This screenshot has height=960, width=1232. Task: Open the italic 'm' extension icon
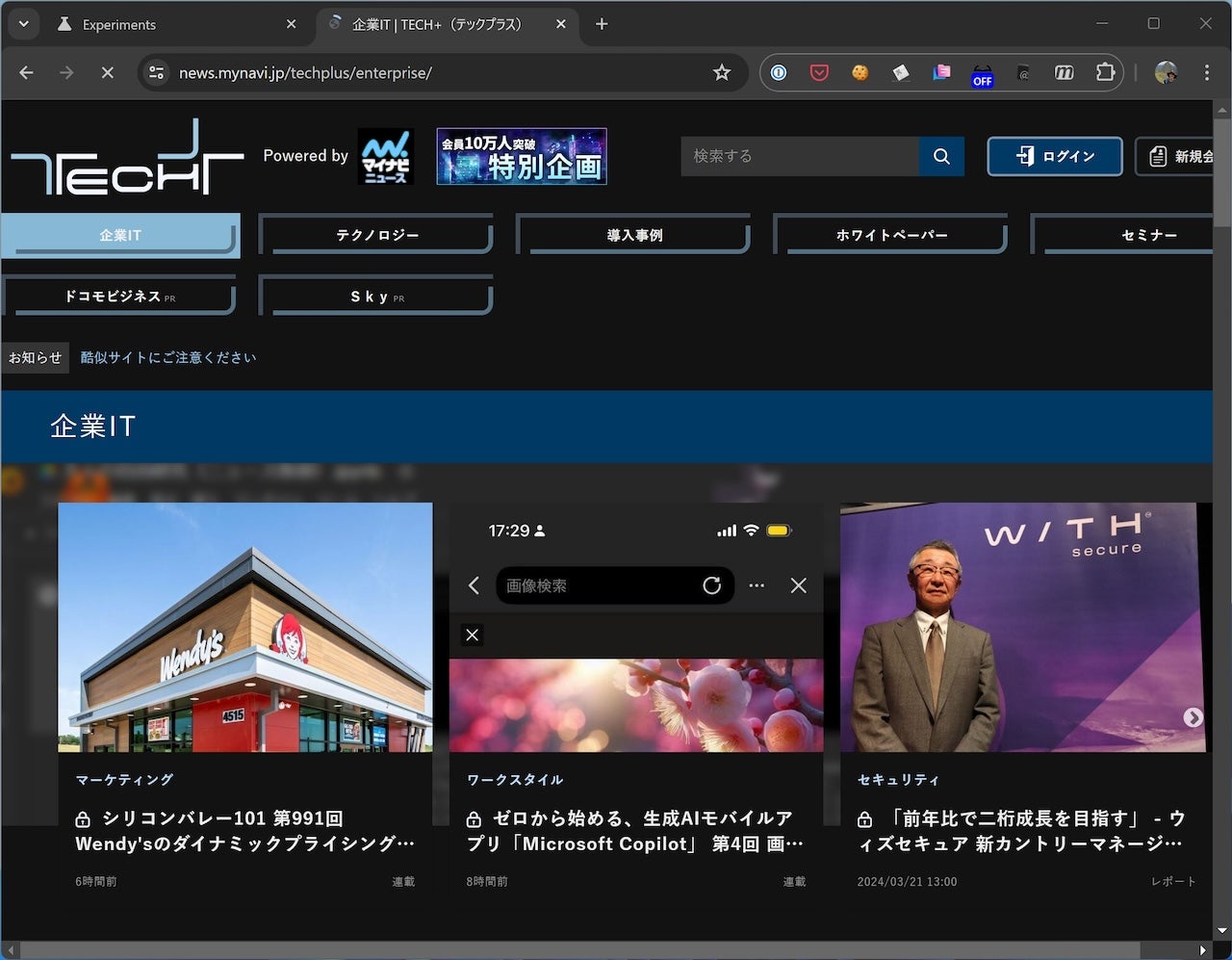pos(1064,72)
